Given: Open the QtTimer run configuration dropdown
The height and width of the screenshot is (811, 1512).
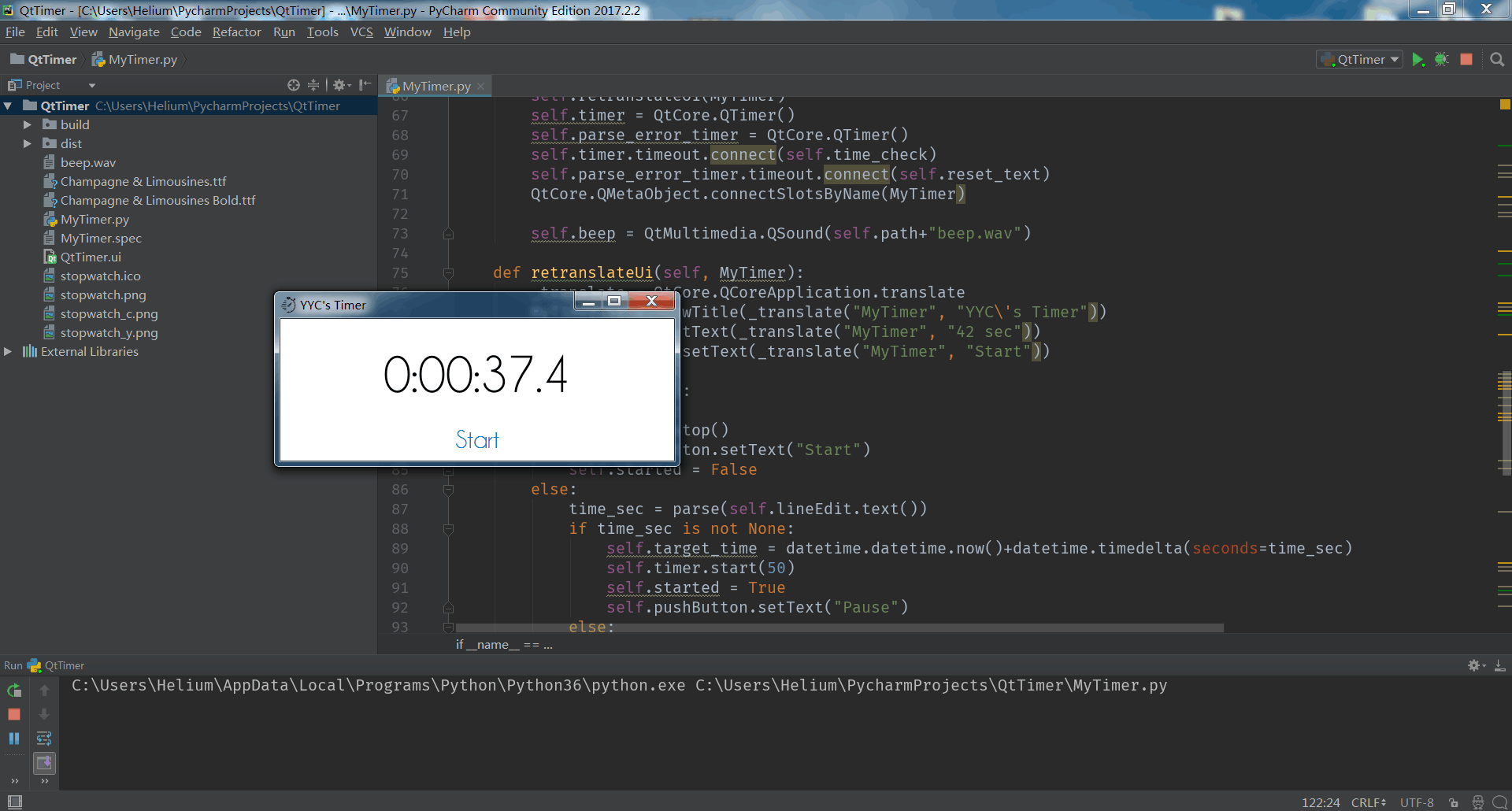Looking at the screenshot, I should [x=1360, y=60].
